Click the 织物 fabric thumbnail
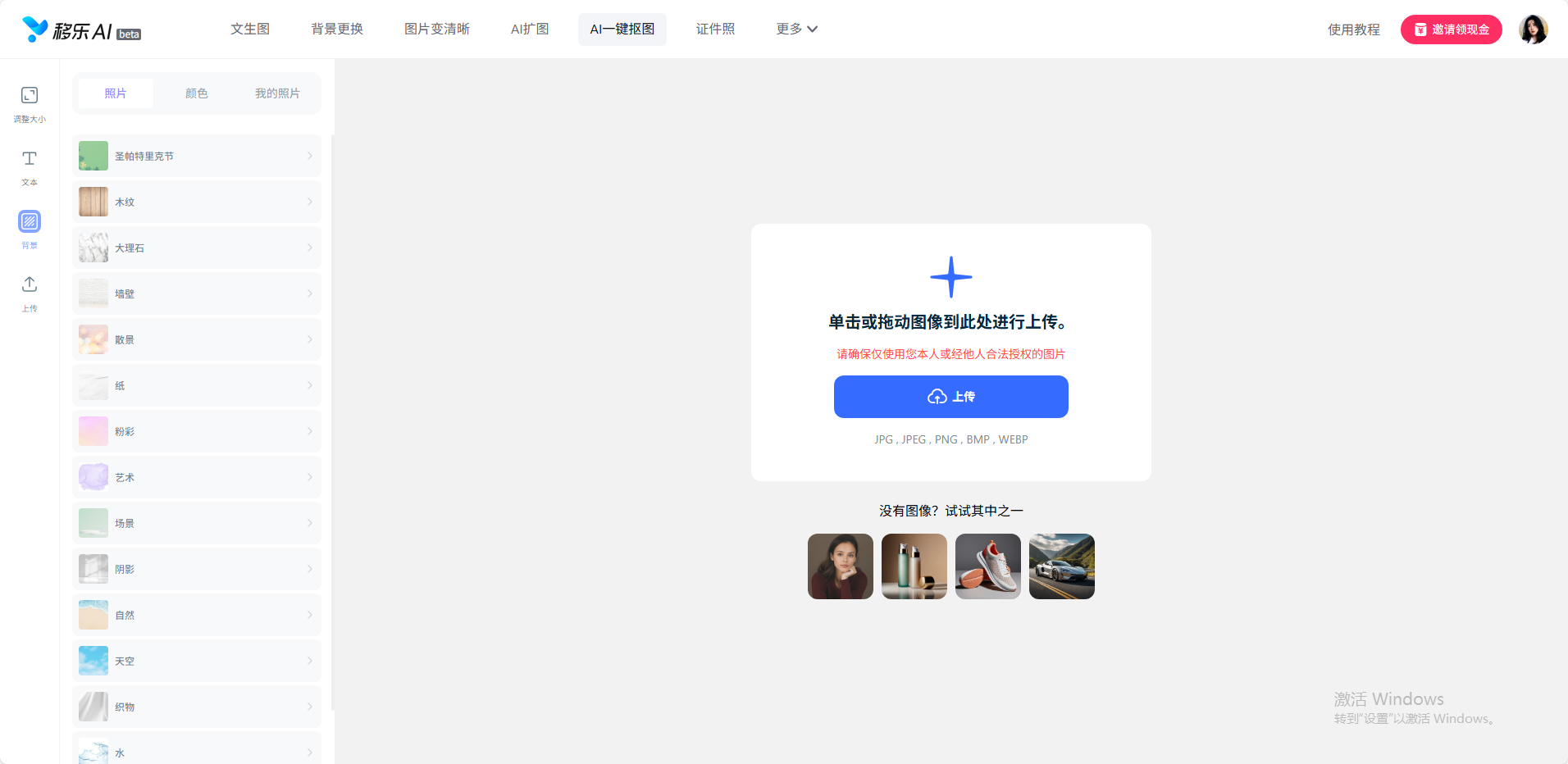The width and height of the screenshot is (1568, 764). click(93, 707)
